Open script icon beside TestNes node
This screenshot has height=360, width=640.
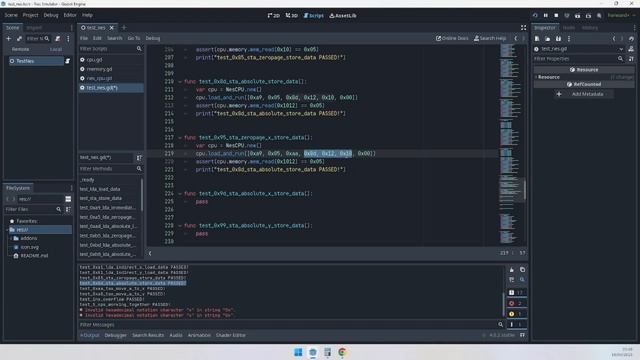pyautogui.click(x=68, y=61)
